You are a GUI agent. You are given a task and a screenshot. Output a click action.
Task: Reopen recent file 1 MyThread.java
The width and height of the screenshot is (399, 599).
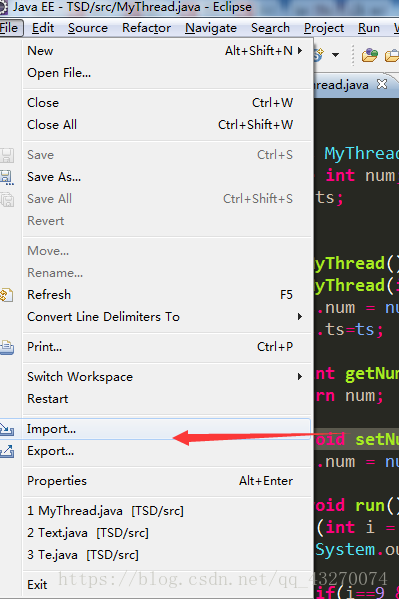pos(167,511)
